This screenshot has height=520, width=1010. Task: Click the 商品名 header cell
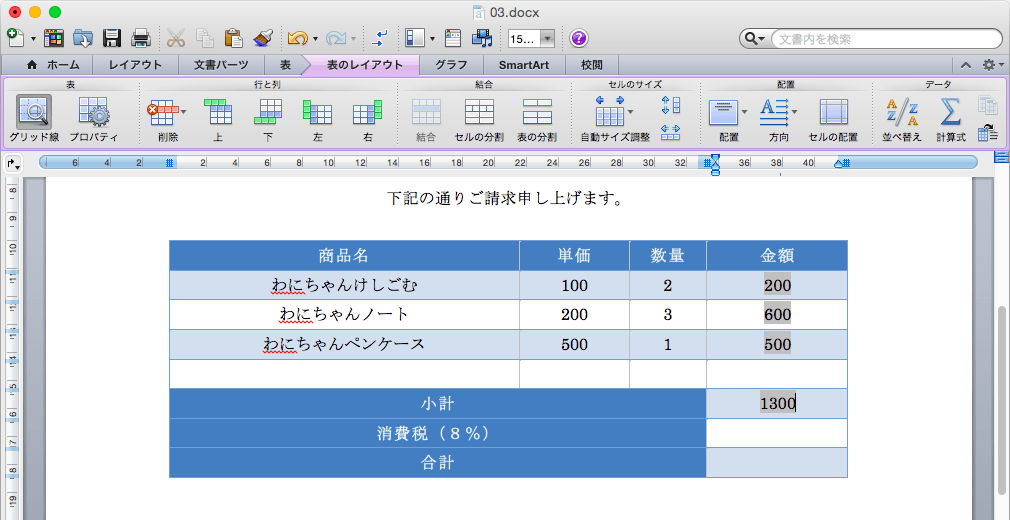tap(345, 255)
